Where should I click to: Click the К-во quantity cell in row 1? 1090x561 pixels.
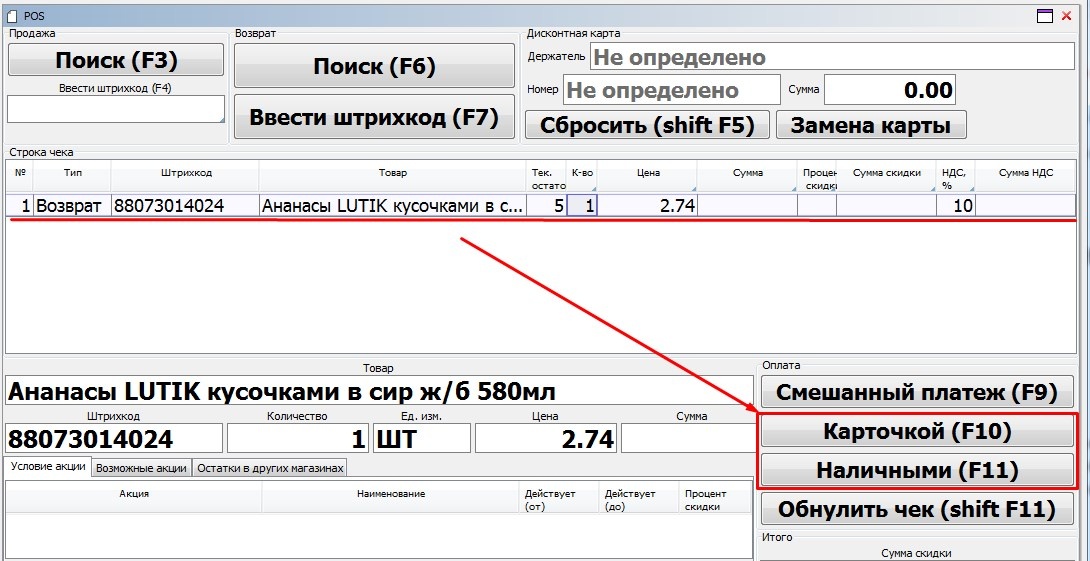[x=582, y=206]
